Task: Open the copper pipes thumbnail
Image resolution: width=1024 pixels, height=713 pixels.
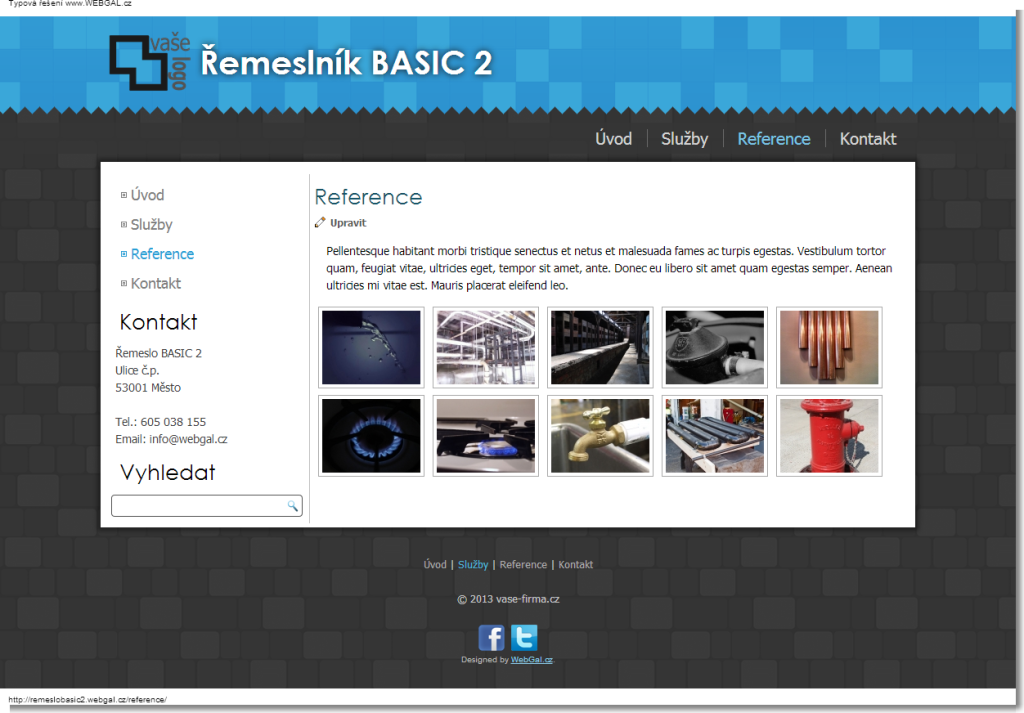Action: coord(829,347)
